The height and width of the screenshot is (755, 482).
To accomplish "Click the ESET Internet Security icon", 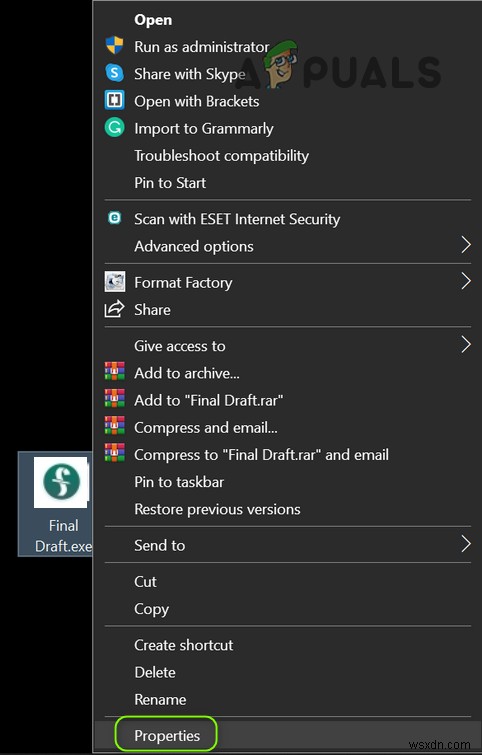I will click(x=115, y=218).
